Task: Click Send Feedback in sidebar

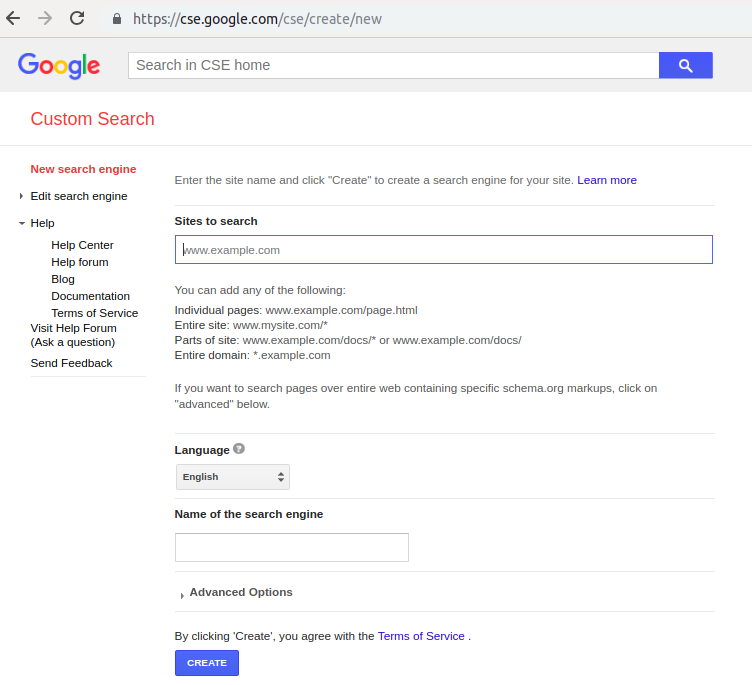Action: [x=71, y=363]
